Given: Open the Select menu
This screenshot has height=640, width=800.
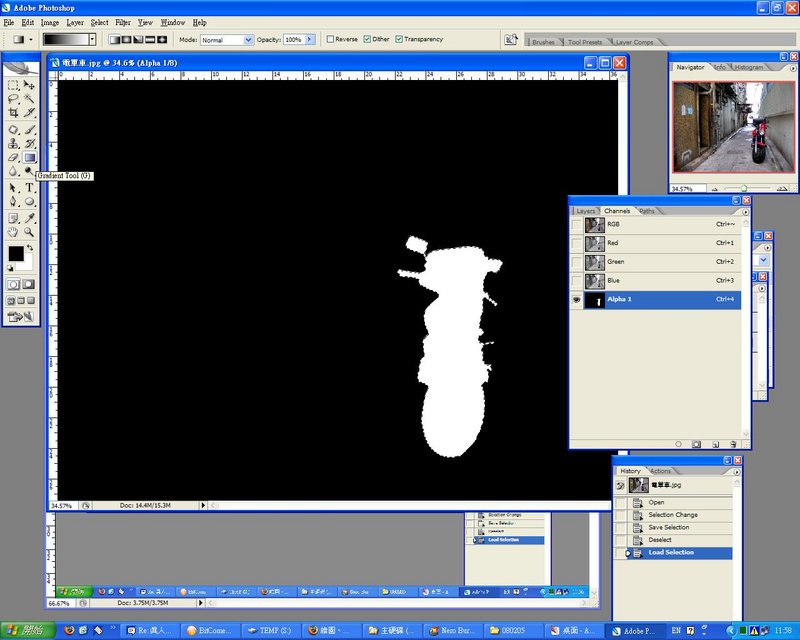Looking at the screenshot, I should (99, 22).
